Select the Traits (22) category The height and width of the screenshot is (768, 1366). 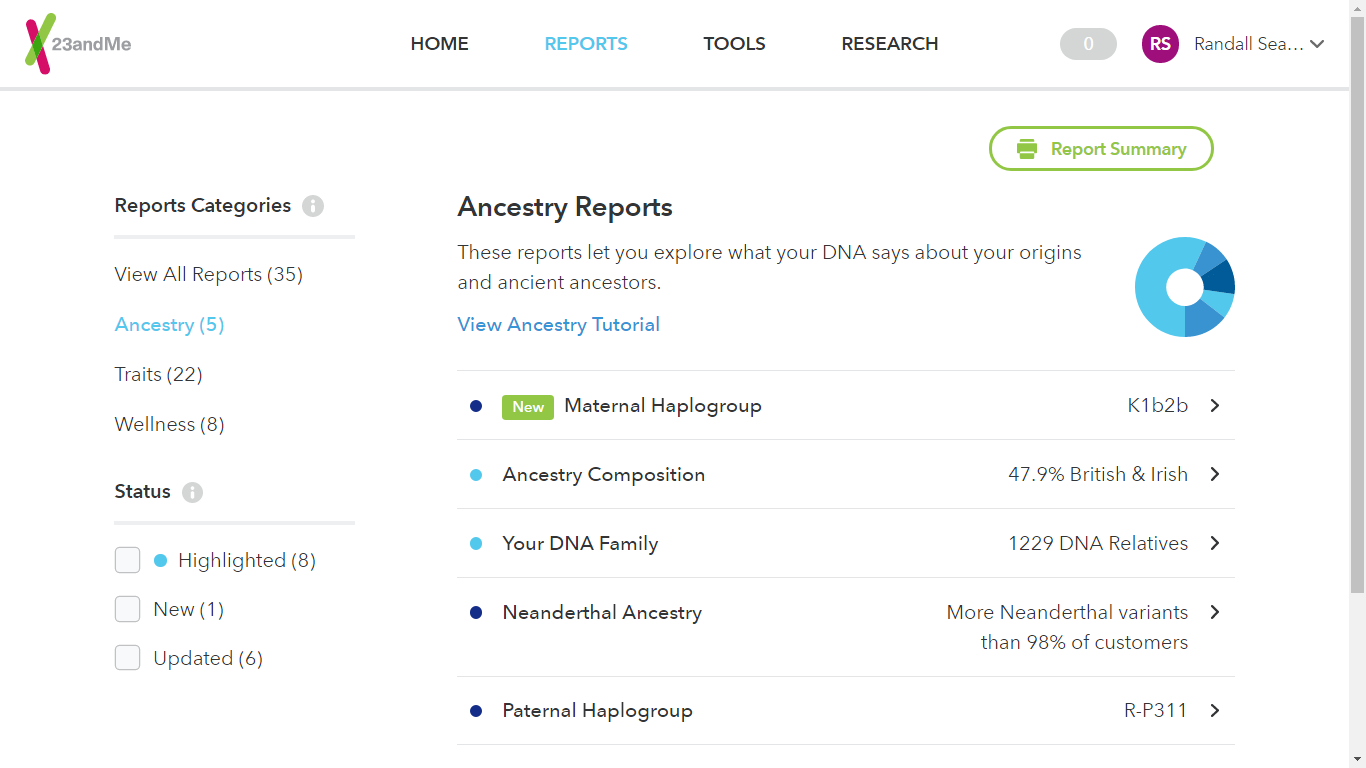(x=159, y=374)
